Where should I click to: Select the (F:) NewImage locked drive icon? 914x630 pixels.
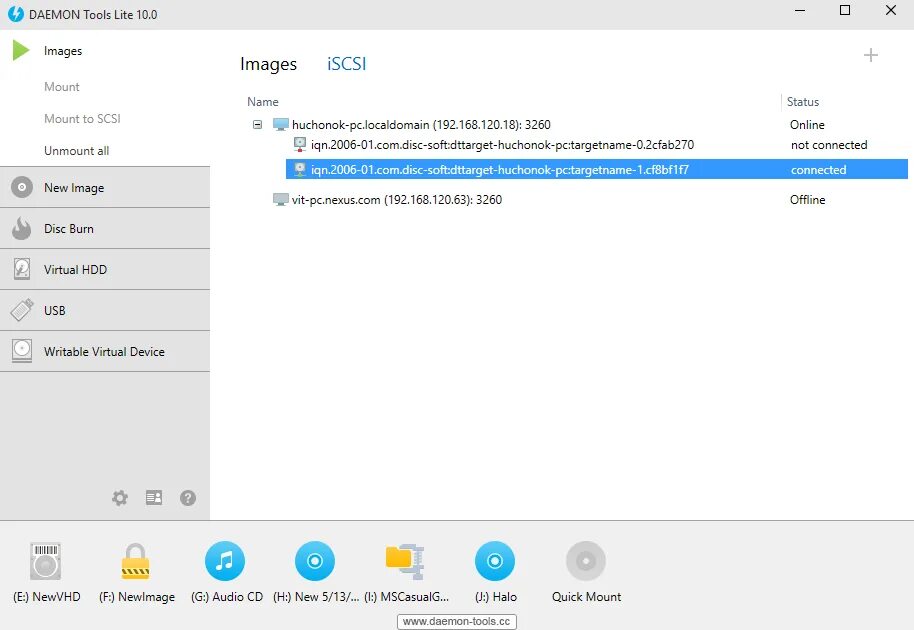click(135, 561)
